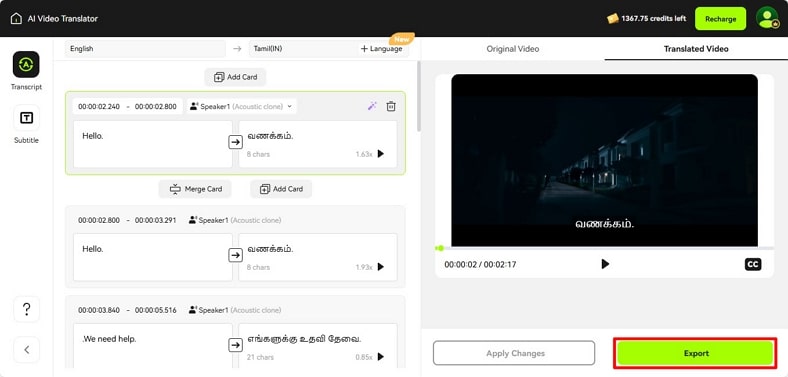
Task: Click the Recharge button
Action: (720, 19)
